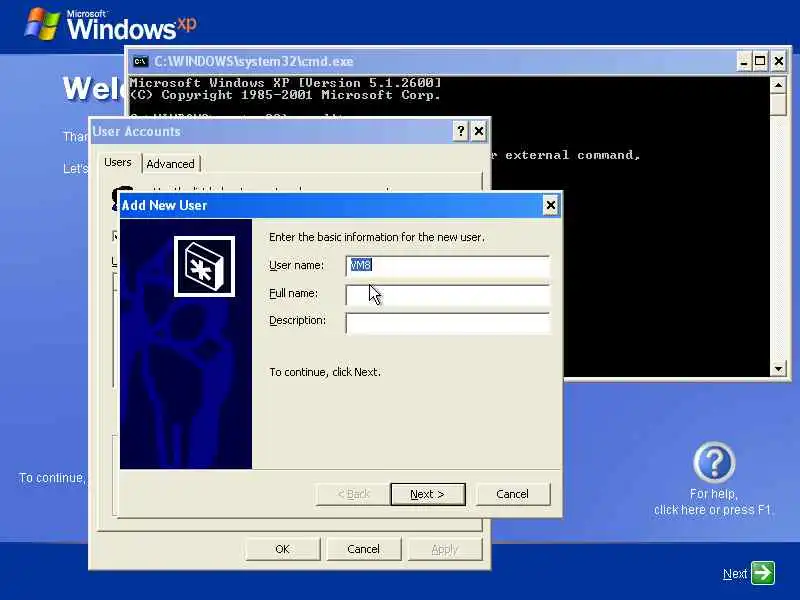Click into the Description field

[x=447, y=322]
